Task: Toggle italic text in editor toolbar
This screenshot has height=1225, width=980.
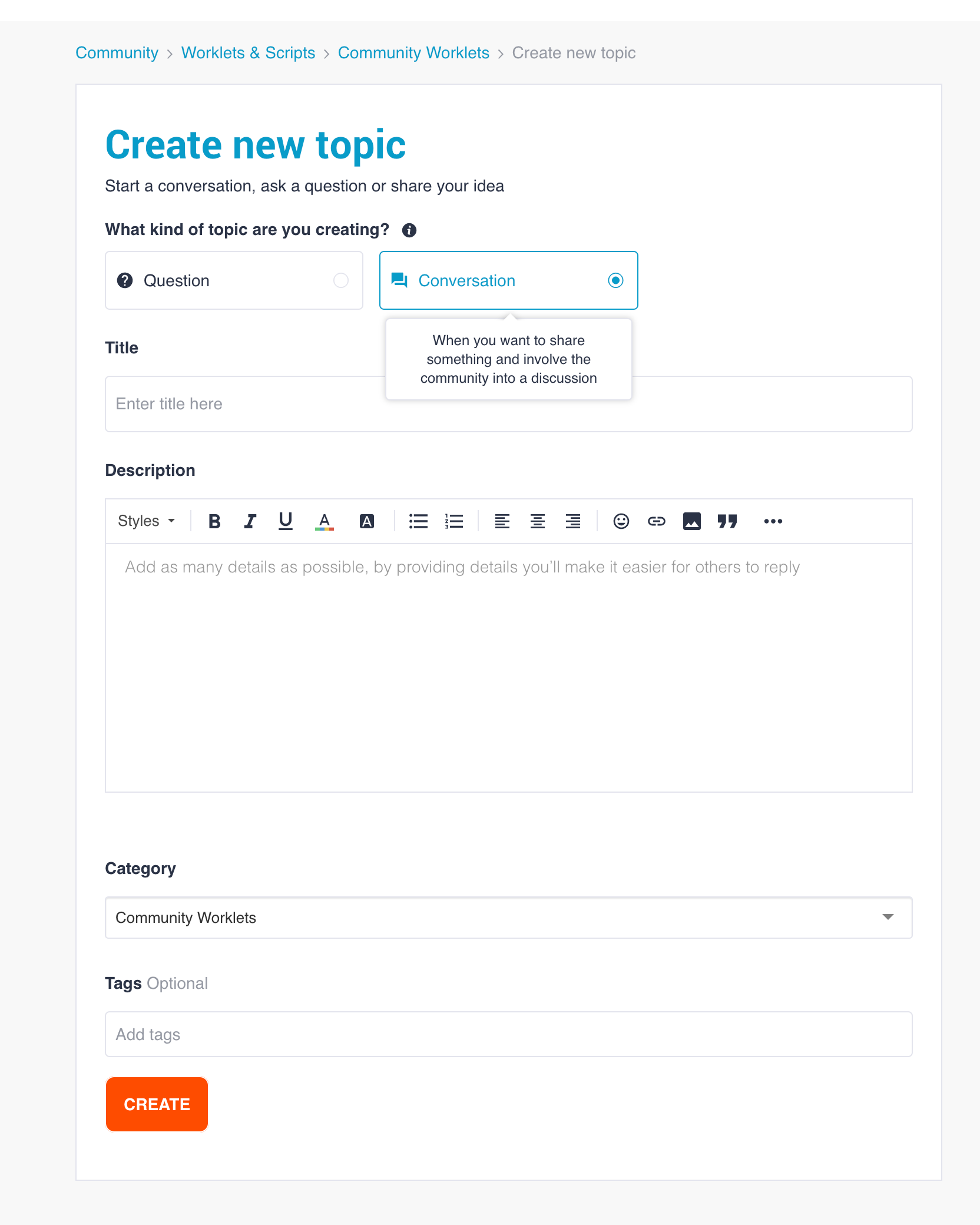Action: [250, 521]
